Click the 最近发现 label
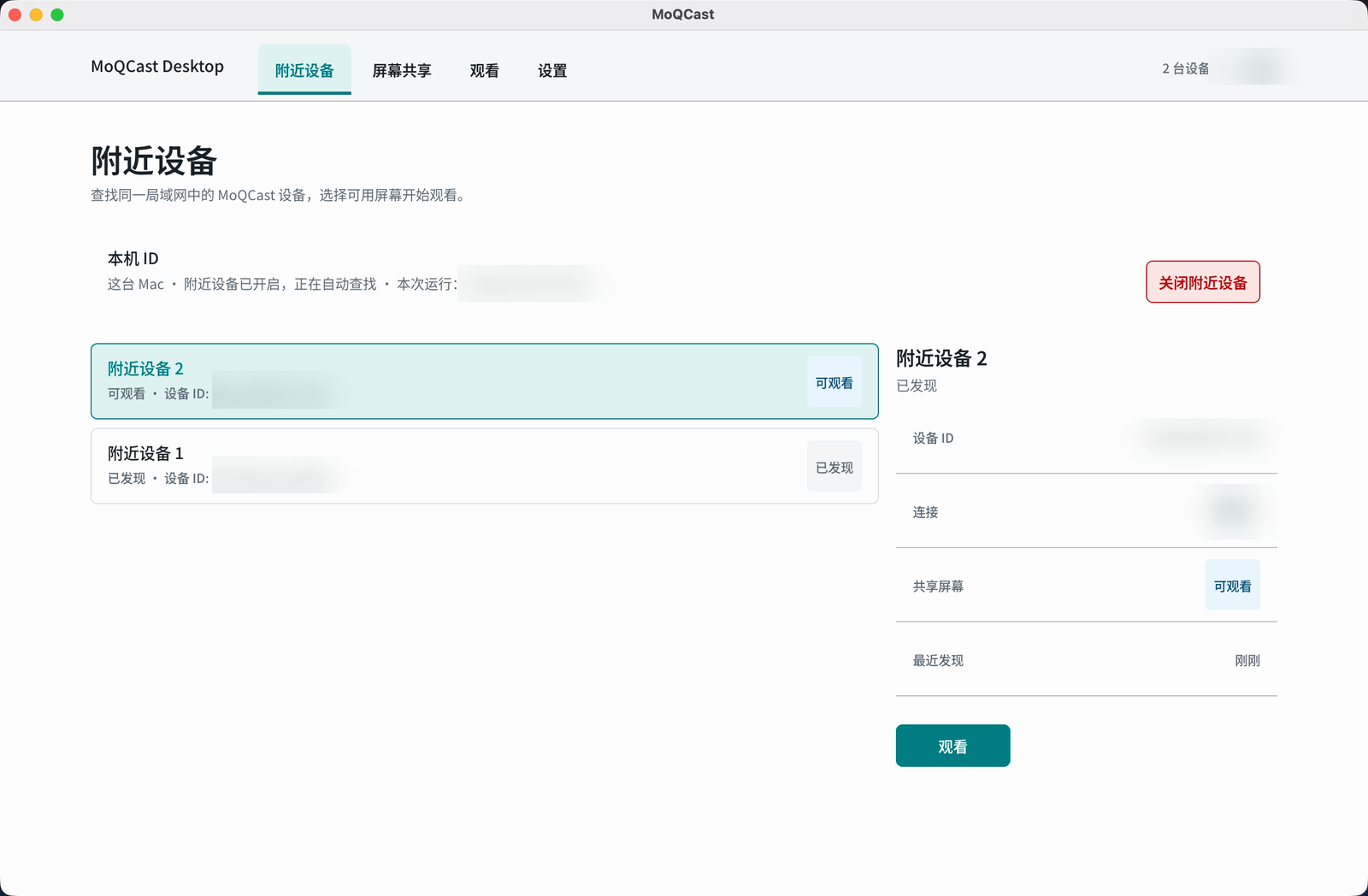 click(x=938, y=660)
